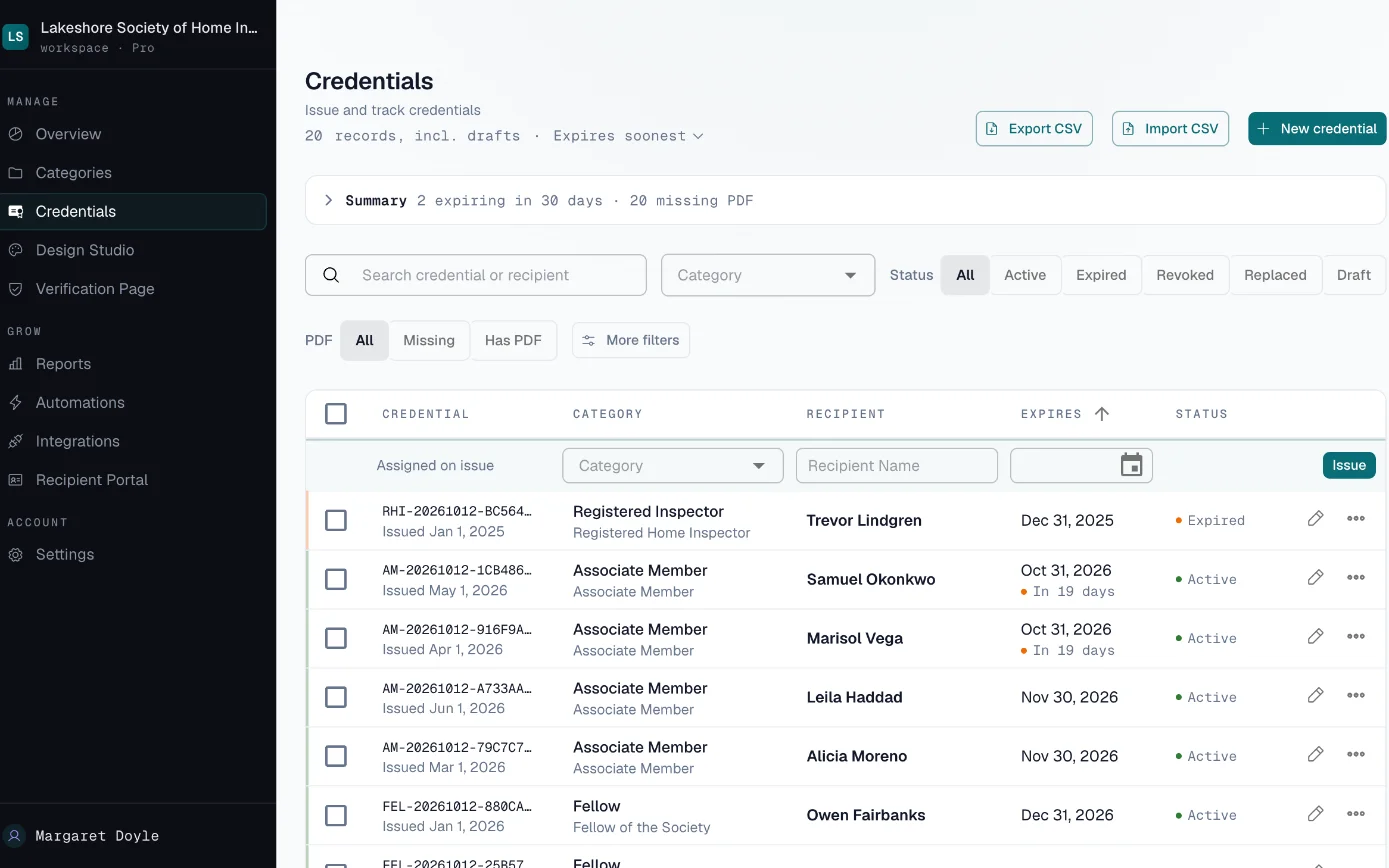Edit Alicia Moreno's credential via pencil icon

(x=1315, y=754)
